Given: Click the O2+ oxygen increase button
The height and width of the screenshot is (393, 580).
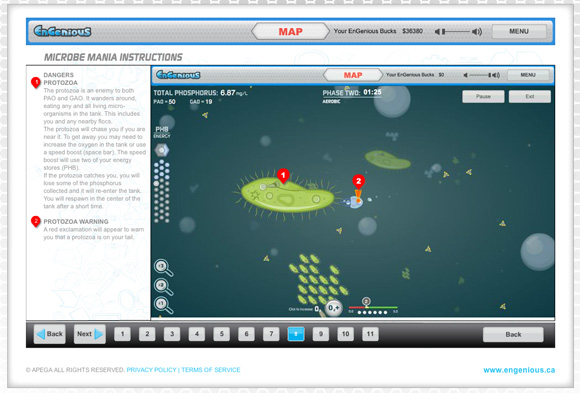Looking at the screenshot, I should point(334,308).
